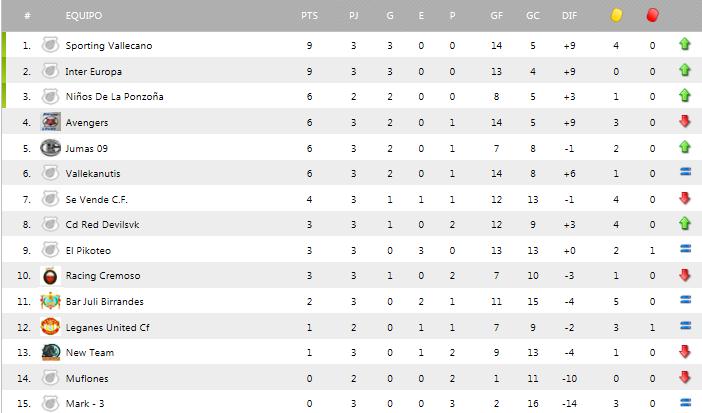Sort by the DIF column header
This screenshot has width=702, height=413.
point(569,17)
